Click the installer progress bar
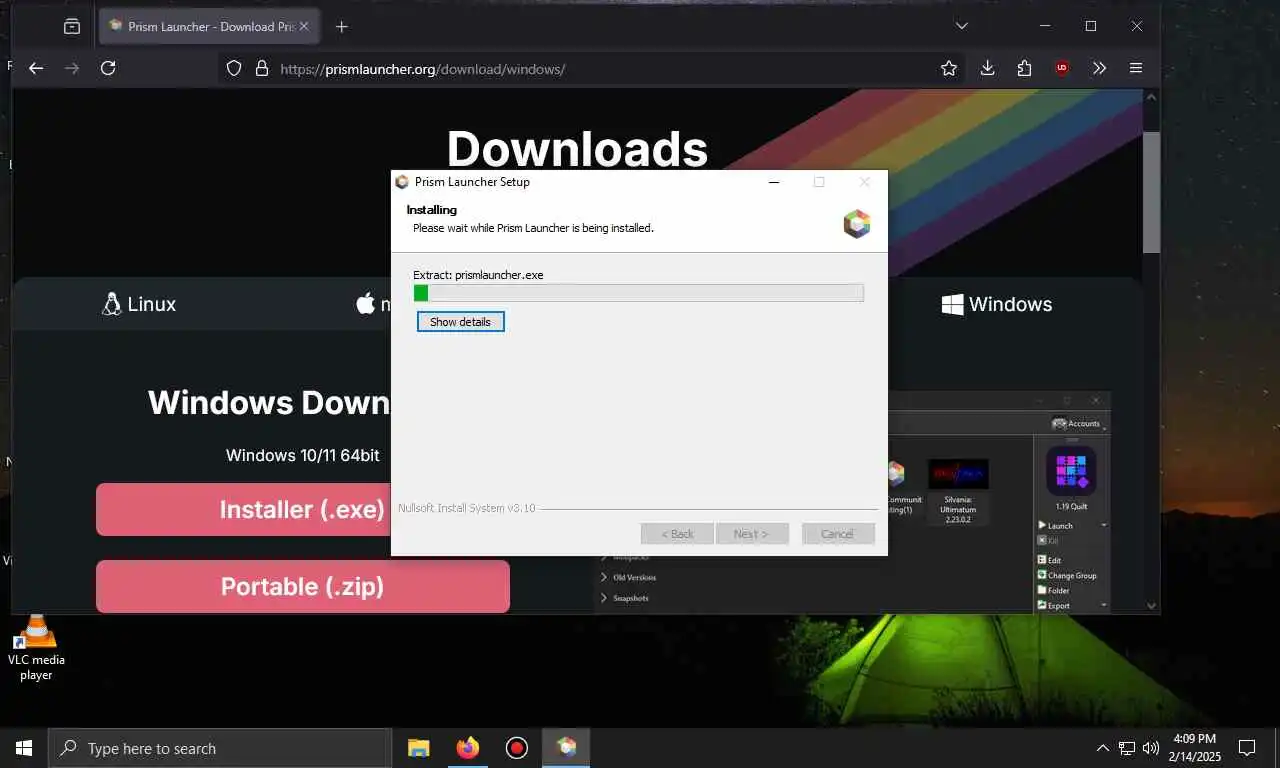This screenshot has height=768, width=1280. 638,293
